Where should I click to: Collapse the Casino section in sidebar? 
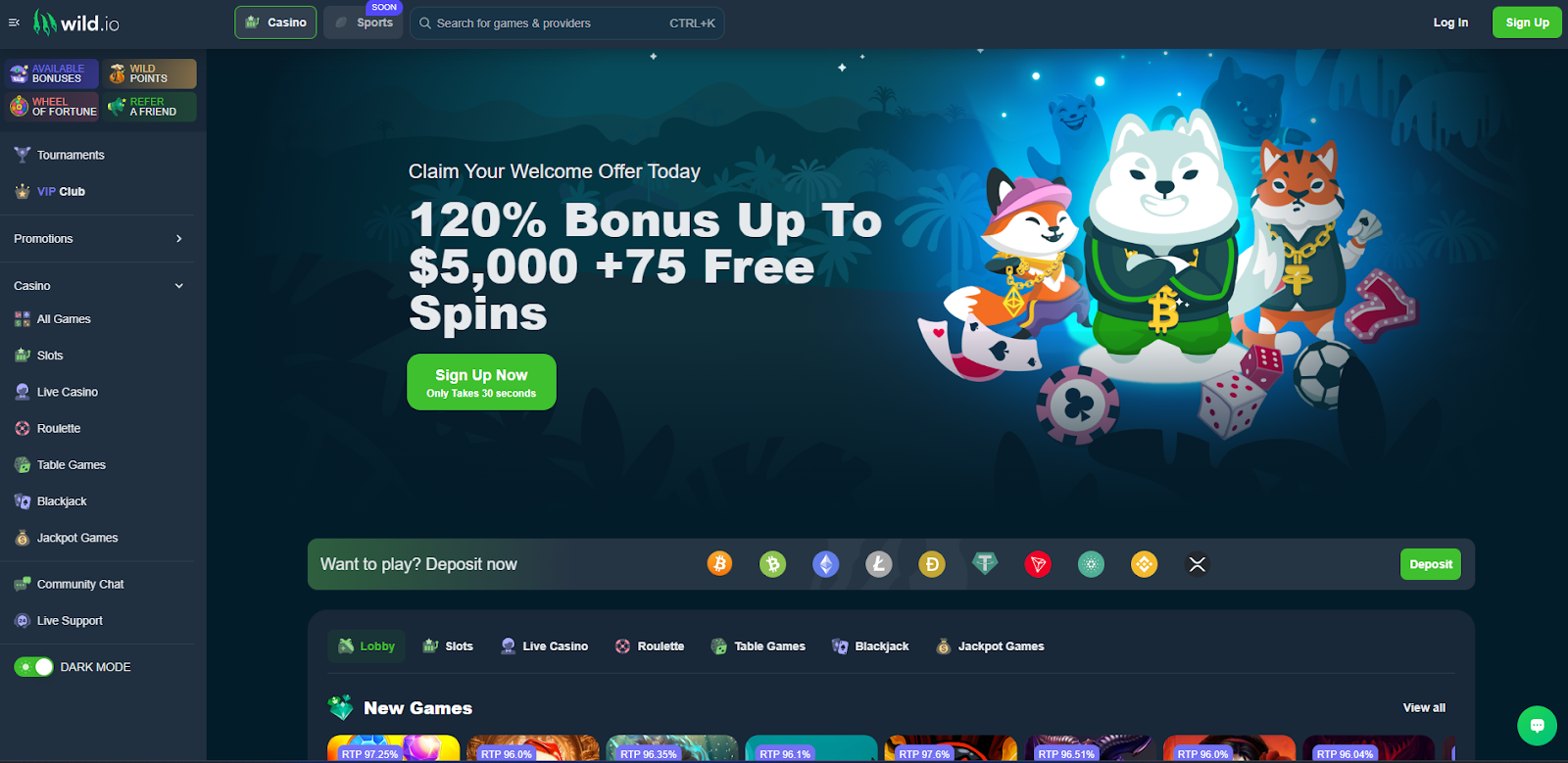tap(178, 286)
